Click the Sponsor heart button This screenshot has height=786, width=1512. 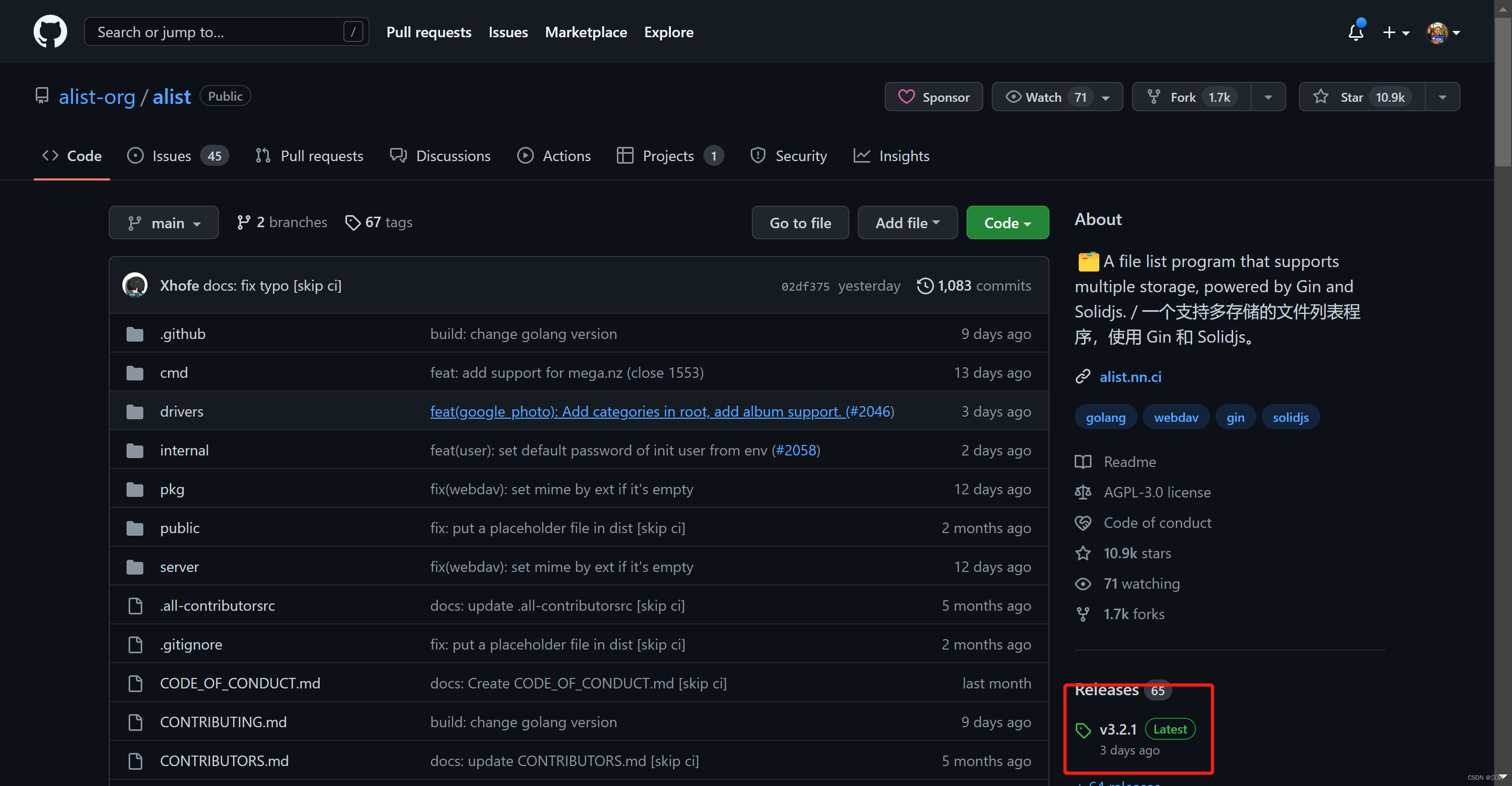(x=934, y=97)
